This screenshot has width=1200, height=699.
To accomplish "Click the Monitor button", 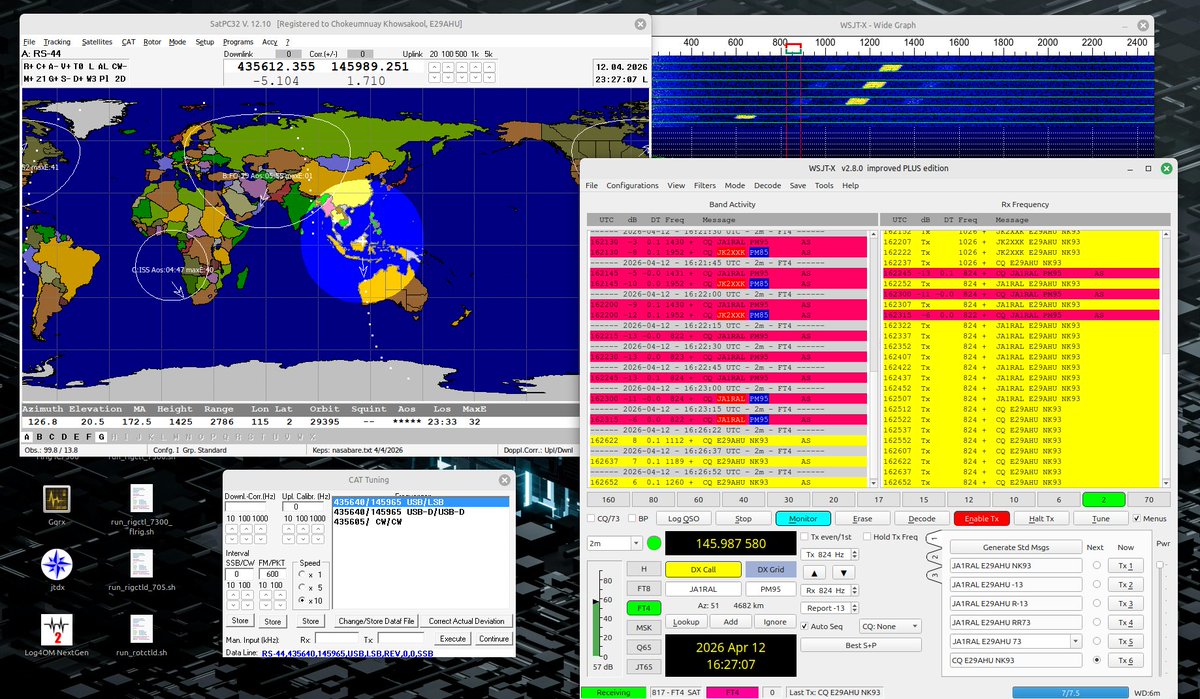I will point(803,519).
